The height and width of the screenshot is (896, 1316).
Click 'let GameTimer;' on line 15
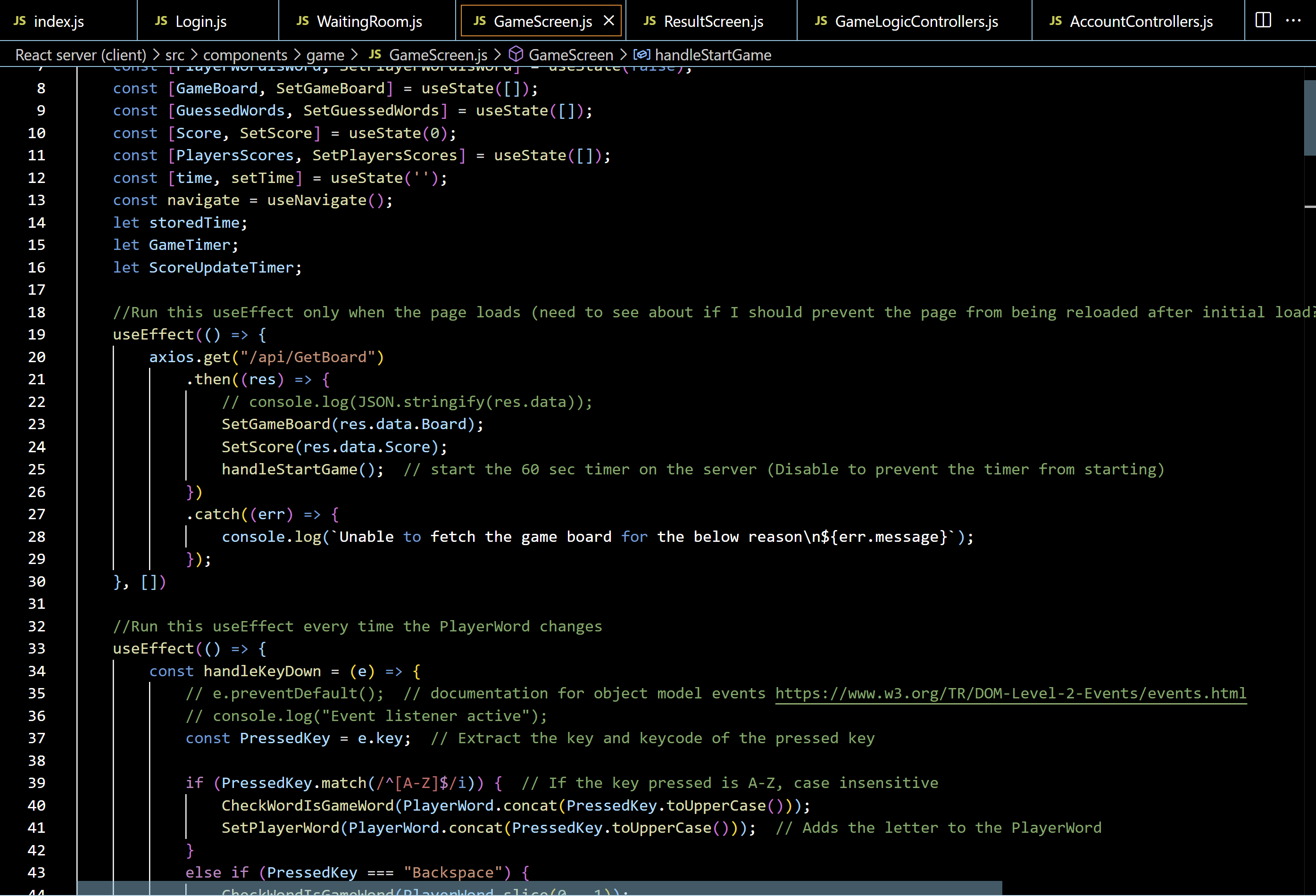click(x=176, y=245)
